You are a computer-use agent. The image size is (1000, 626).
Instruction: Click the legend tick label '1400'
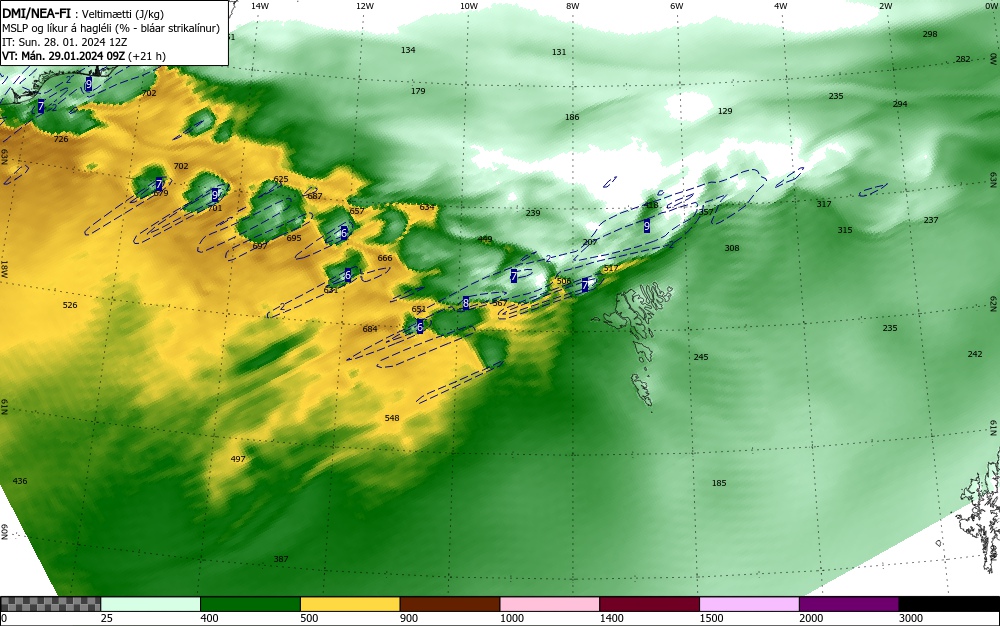coord(611,618)
